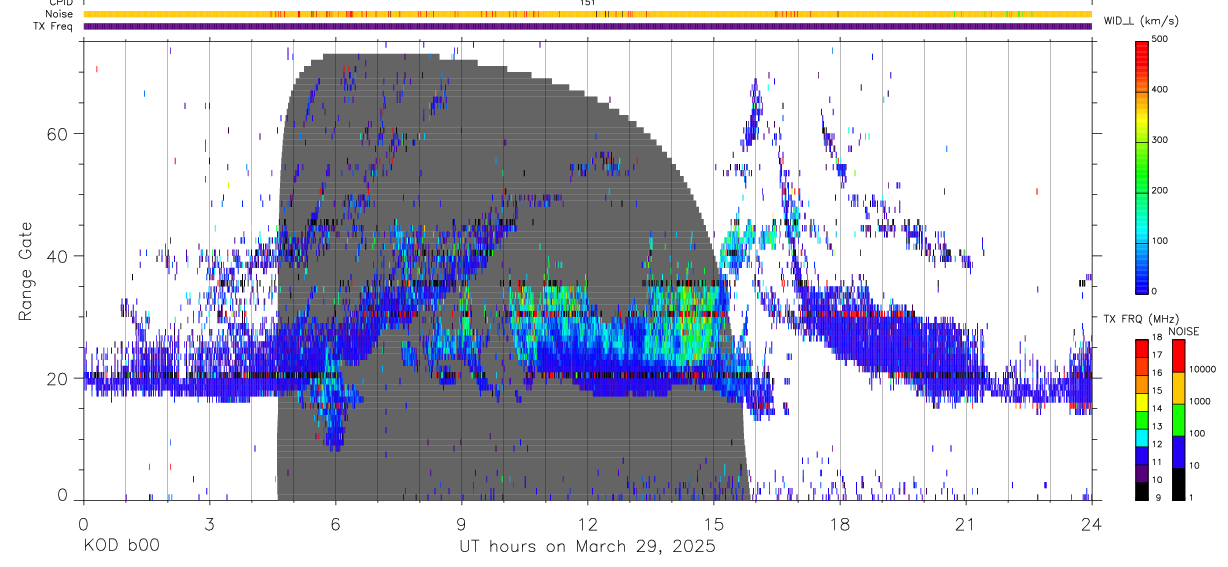Click the '18' tick on UT hours axis
The width and height of the screenshot is (1228, 567).
coord(839,523)
